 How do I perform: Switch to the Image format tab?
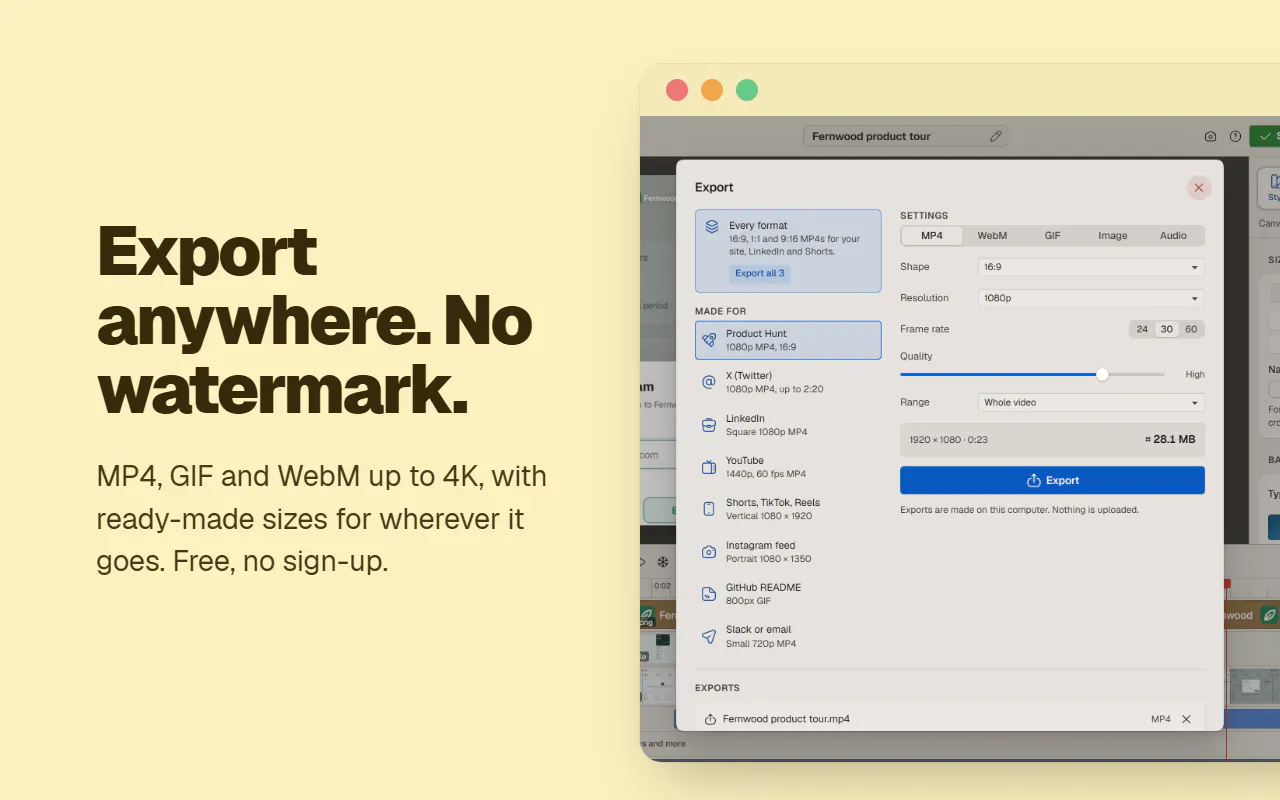pyautogui.click(x=1113, y=236)
